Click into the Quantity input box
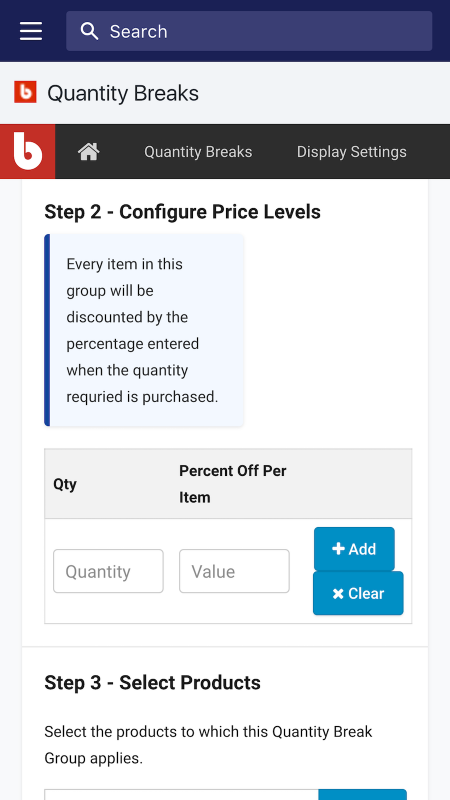This screenshot has height=800, width=450. tap(108, 571)
